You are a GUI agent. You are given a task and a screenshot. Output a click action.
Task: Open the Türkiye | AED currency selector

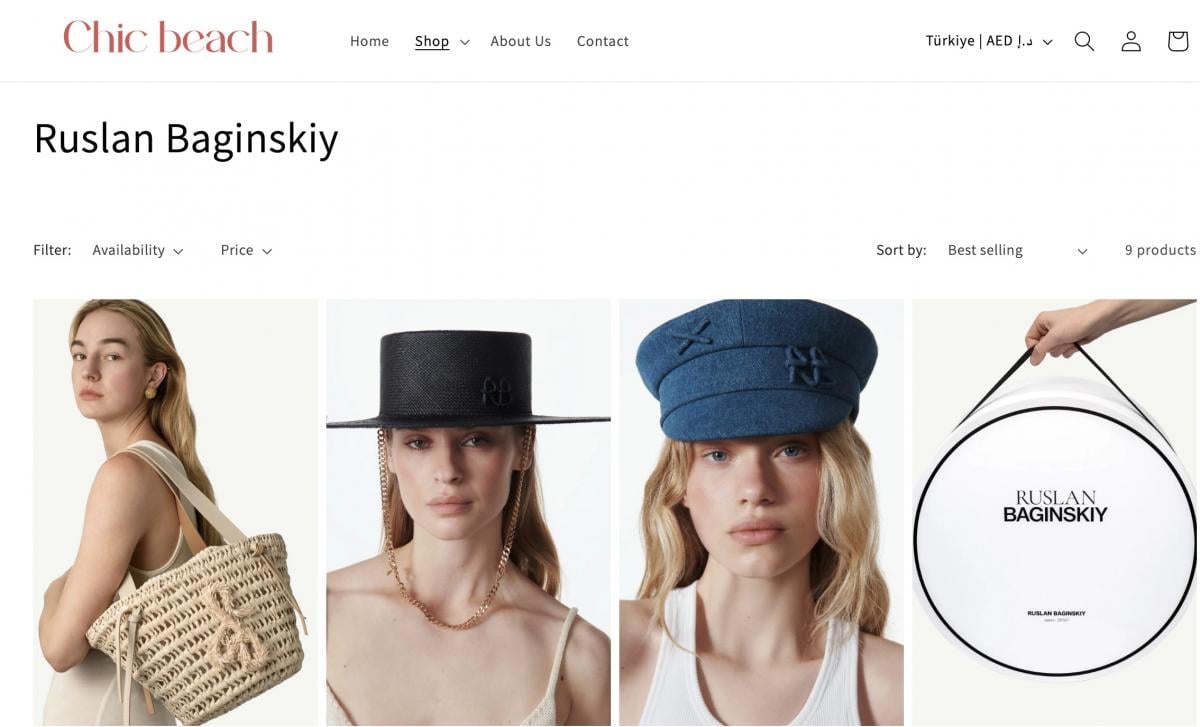pyautogui.click(x=989, y=41)
